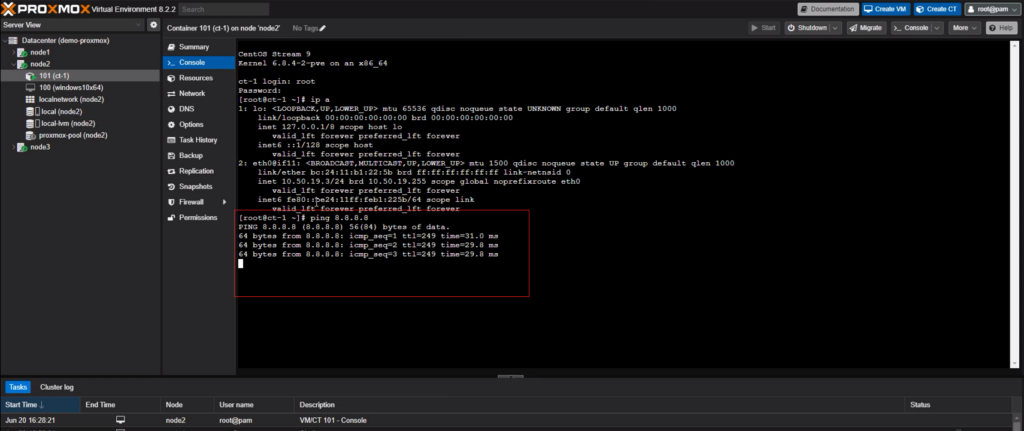Open the Network menu item
This screenshot has width=1024, height=431.
[192, 93]
